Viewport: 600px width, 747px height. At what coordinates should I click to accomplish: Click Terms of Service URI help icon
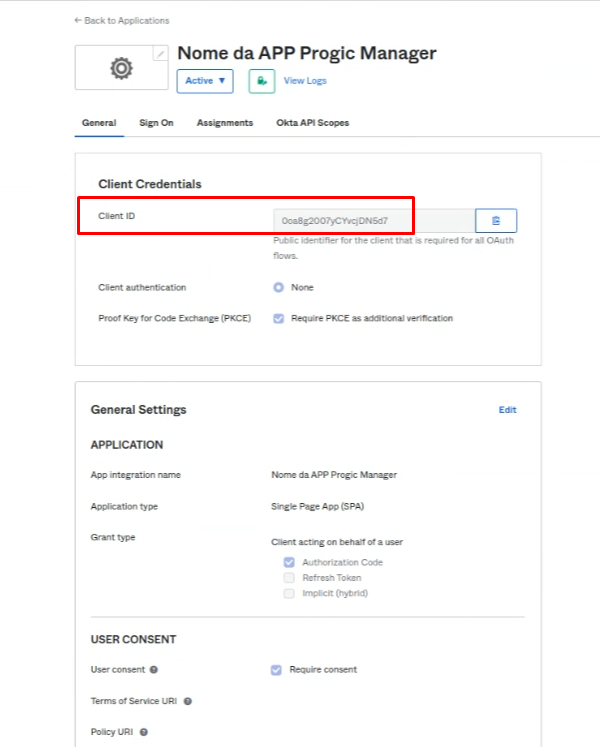point(188,701)
